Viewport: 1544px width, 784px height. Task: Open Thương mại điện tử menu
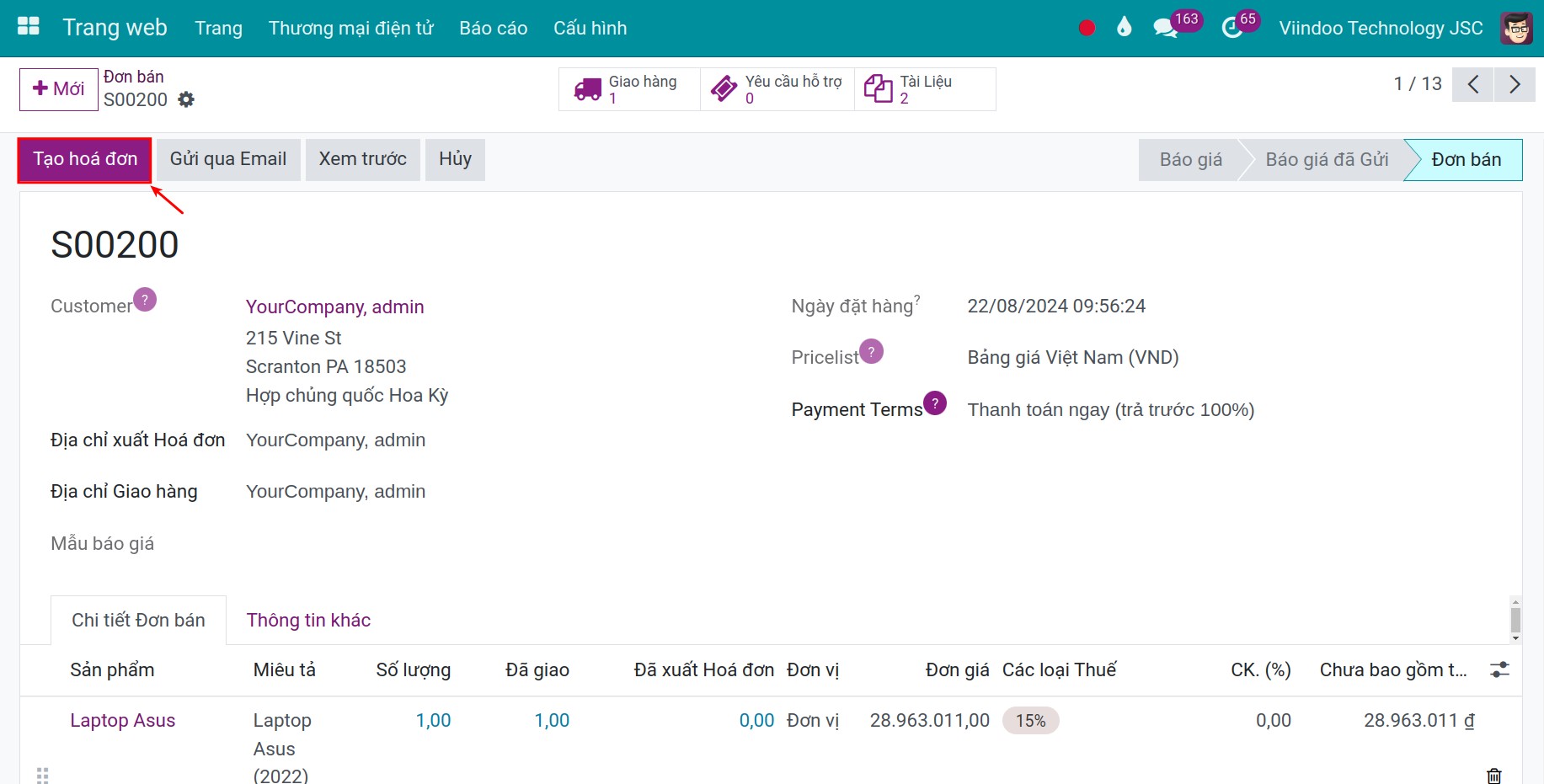(x=351, y=28)
